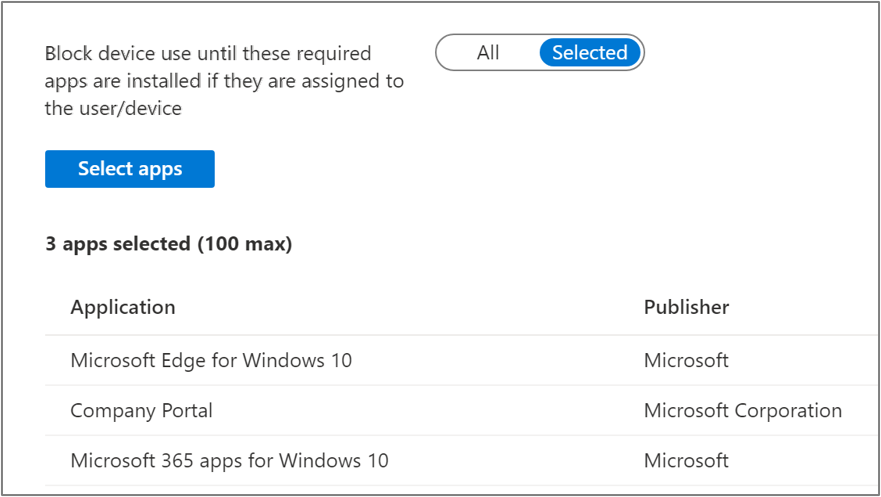Click the 'apps are installed if they are assigned' line
This screenshot has width=881, height=497.
coord(224,81)
